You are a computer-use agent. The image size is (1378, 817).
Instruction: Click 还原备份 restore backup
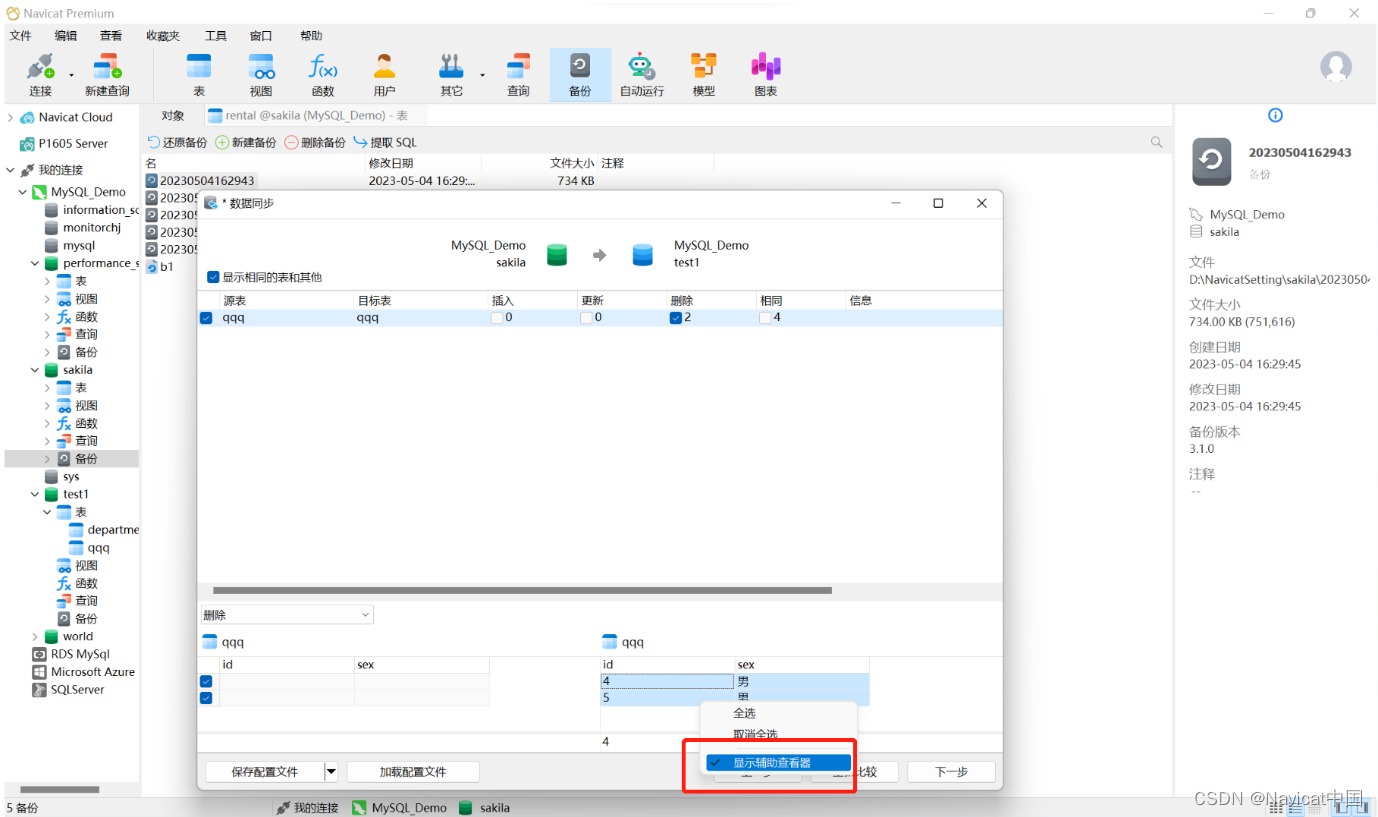177,142
